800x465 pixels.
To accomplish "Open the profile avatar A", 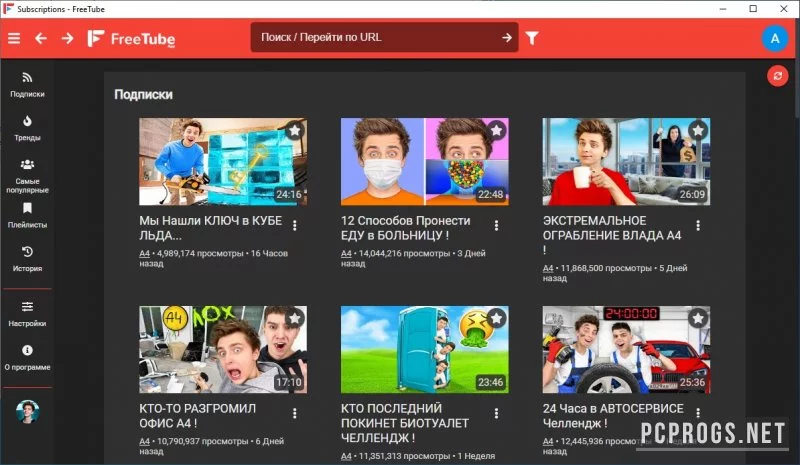I will pyautogui.click(x=774, y=38).
